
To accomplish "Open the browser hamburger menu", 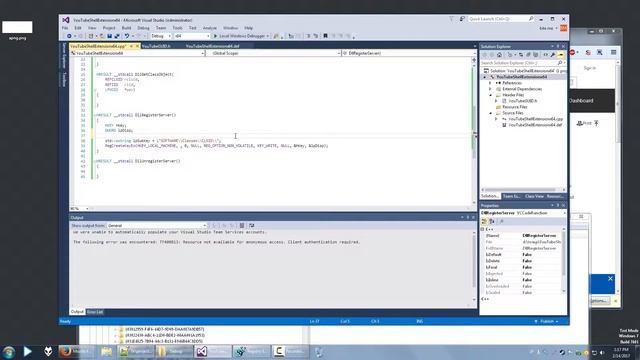I will pos(613,52).
